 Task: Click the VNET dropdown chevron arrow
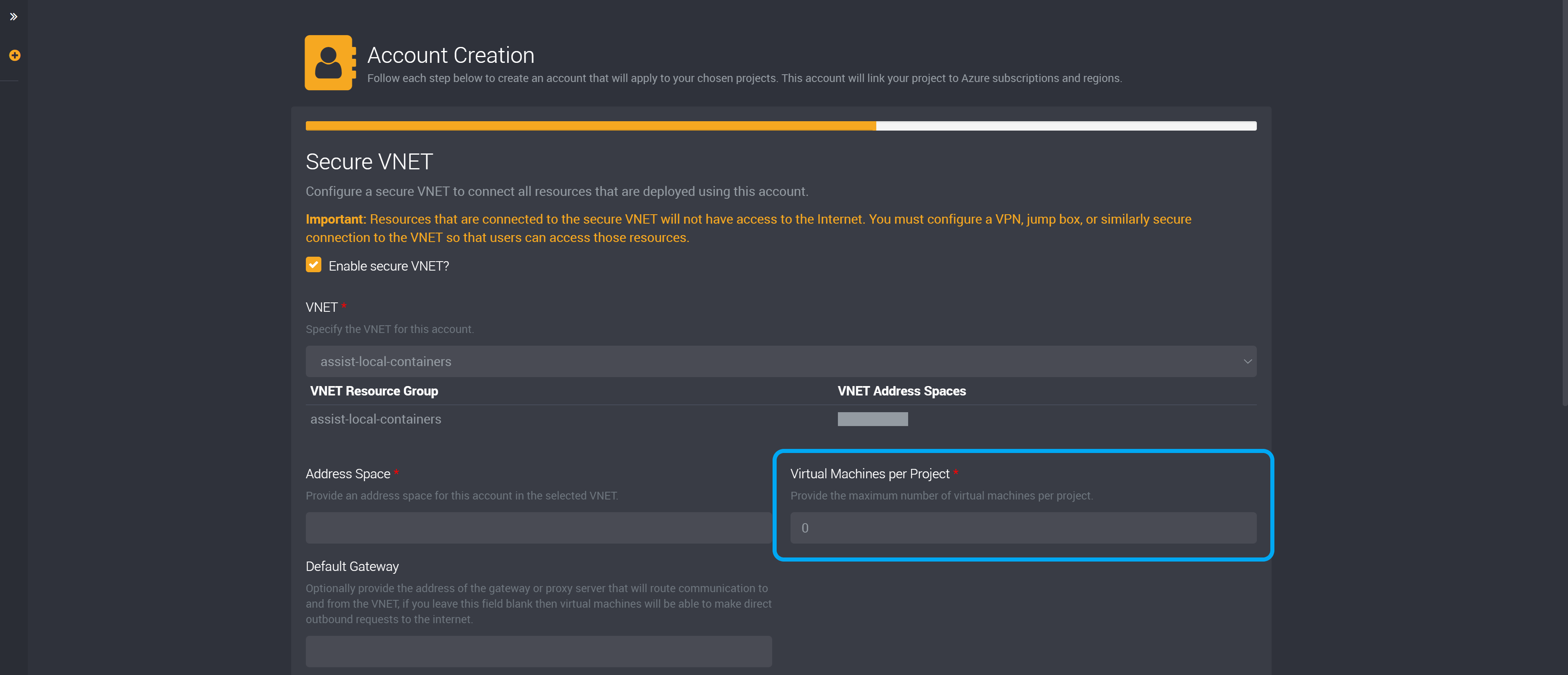click(x=1247, y=361)
